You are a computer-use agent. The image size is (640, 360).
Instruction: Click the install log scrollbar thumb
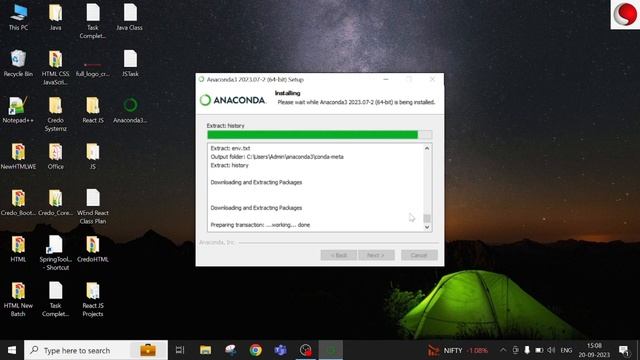427,218
